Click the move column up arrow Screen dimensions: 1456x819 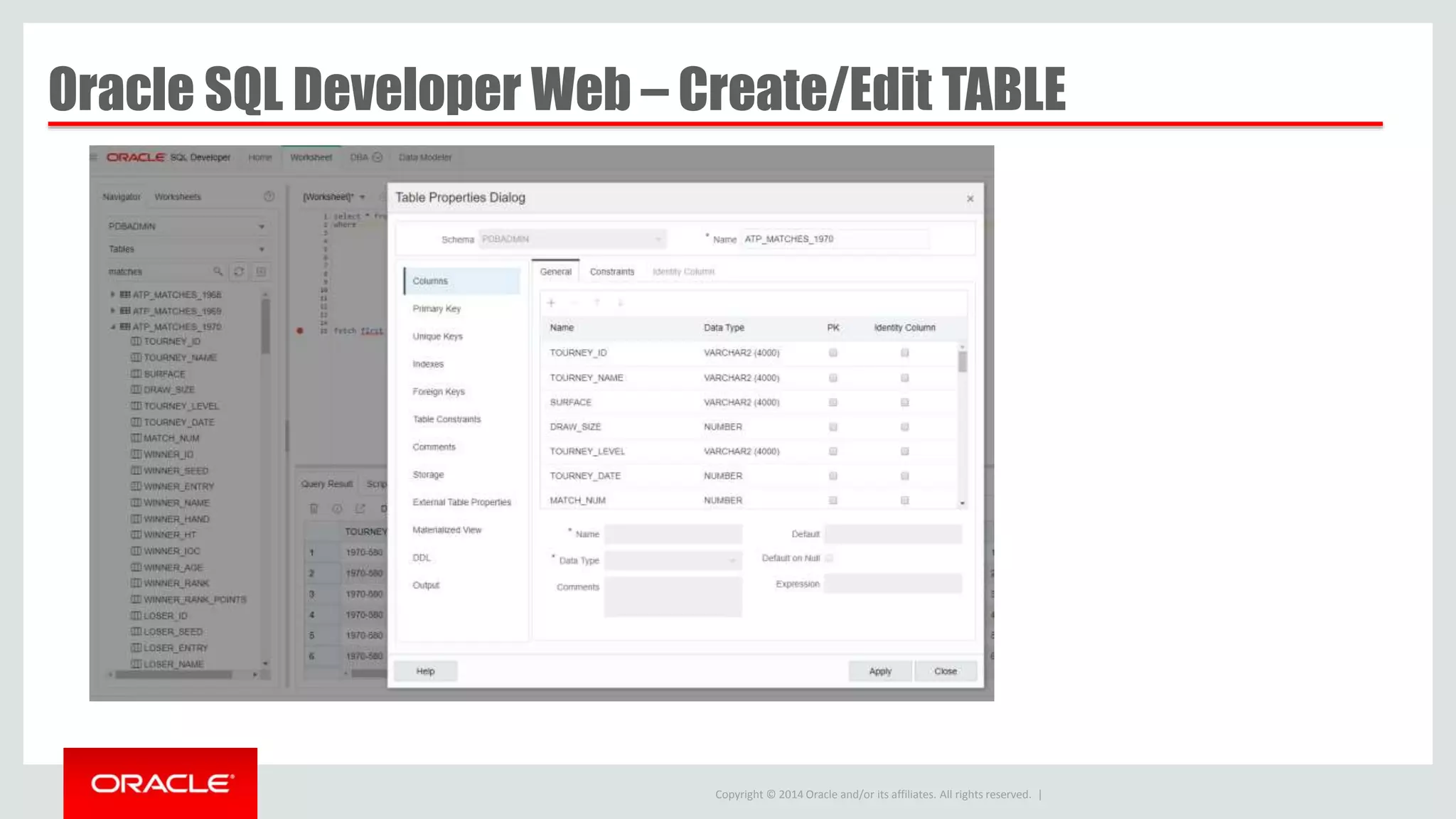[x=597, y=303]
